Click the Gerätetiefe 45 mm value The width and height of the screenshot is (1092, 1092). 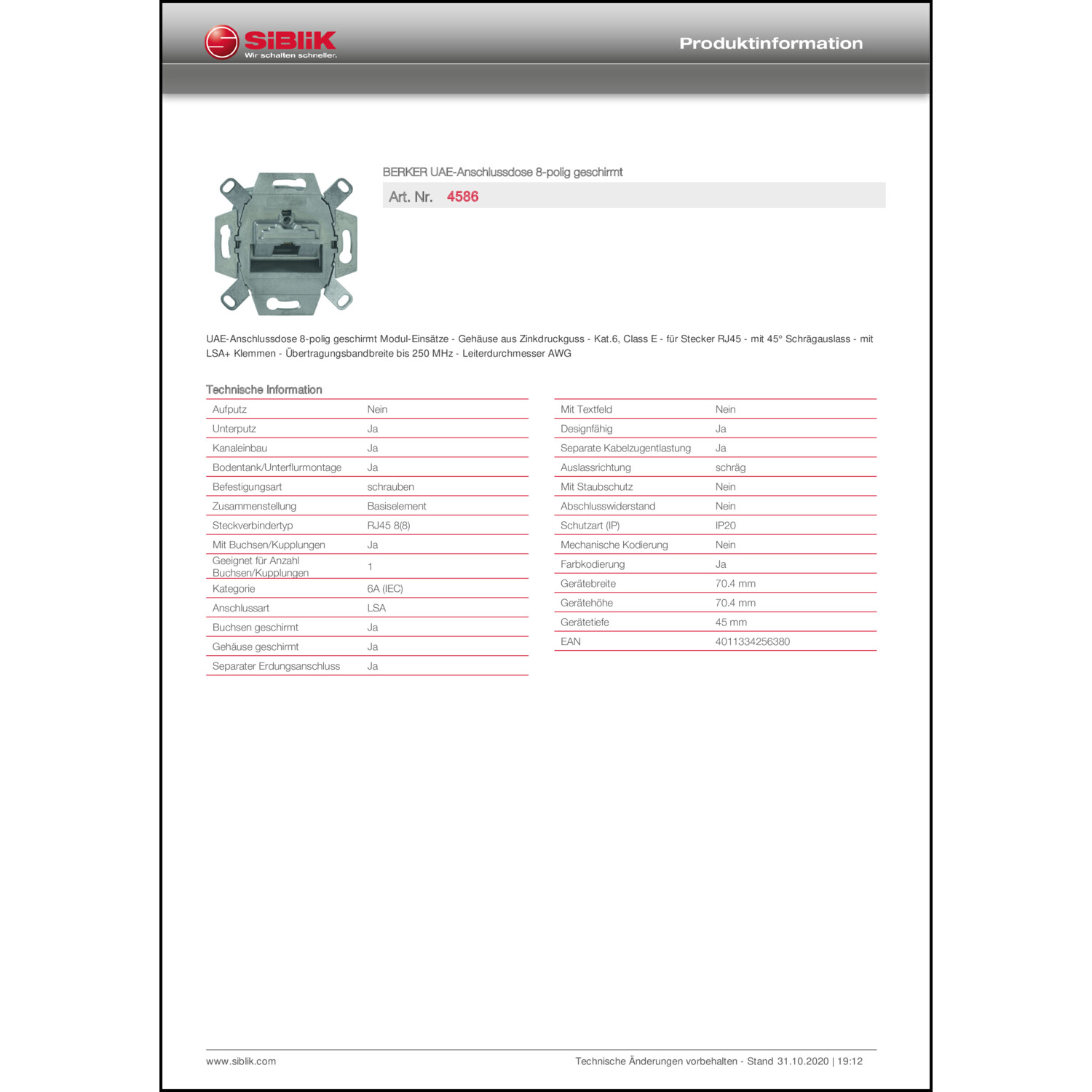tap(731, 622)
